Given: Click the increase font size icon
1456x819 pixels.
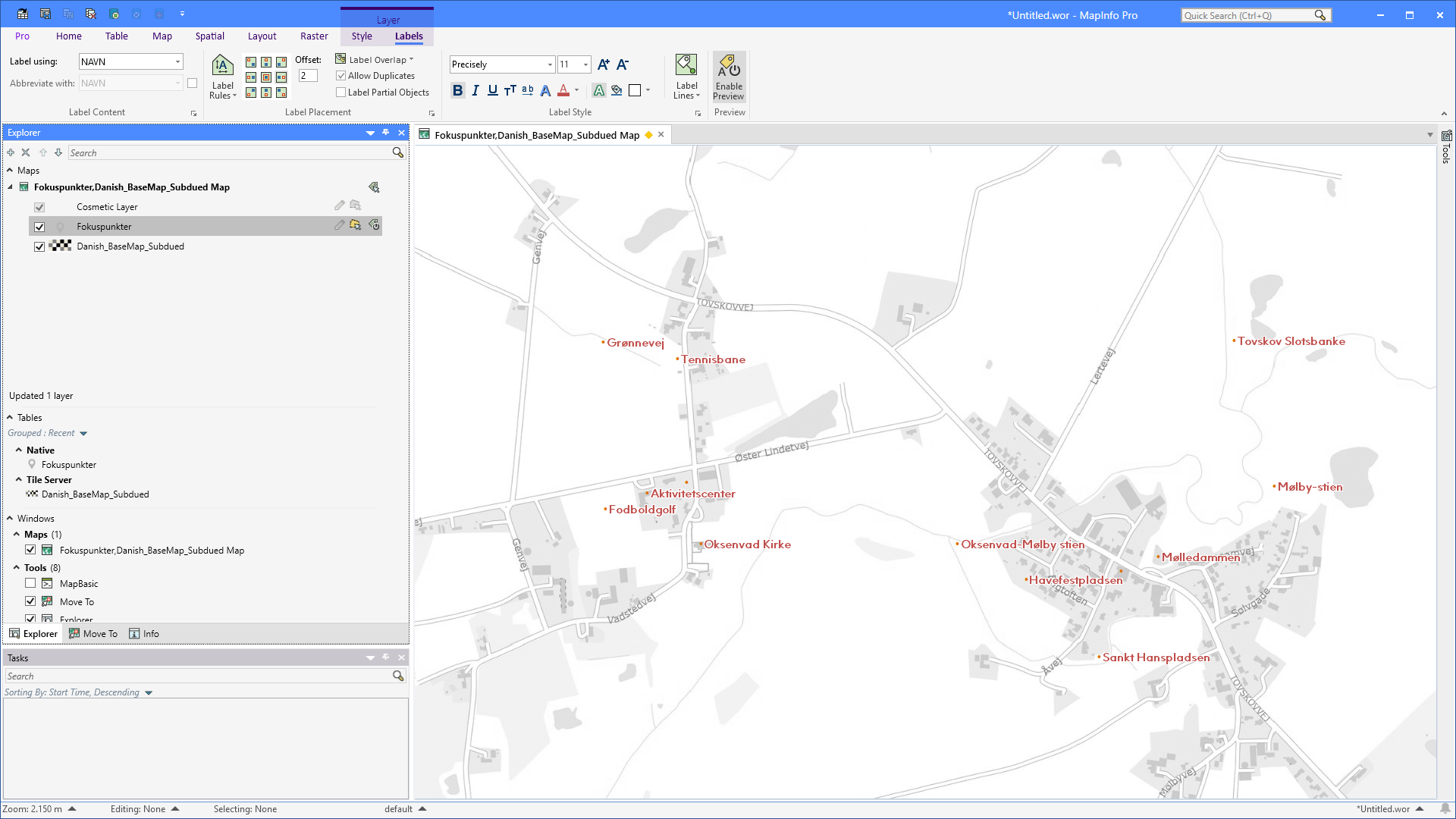Looking at the screenshot, I should [x=604, y=64].
